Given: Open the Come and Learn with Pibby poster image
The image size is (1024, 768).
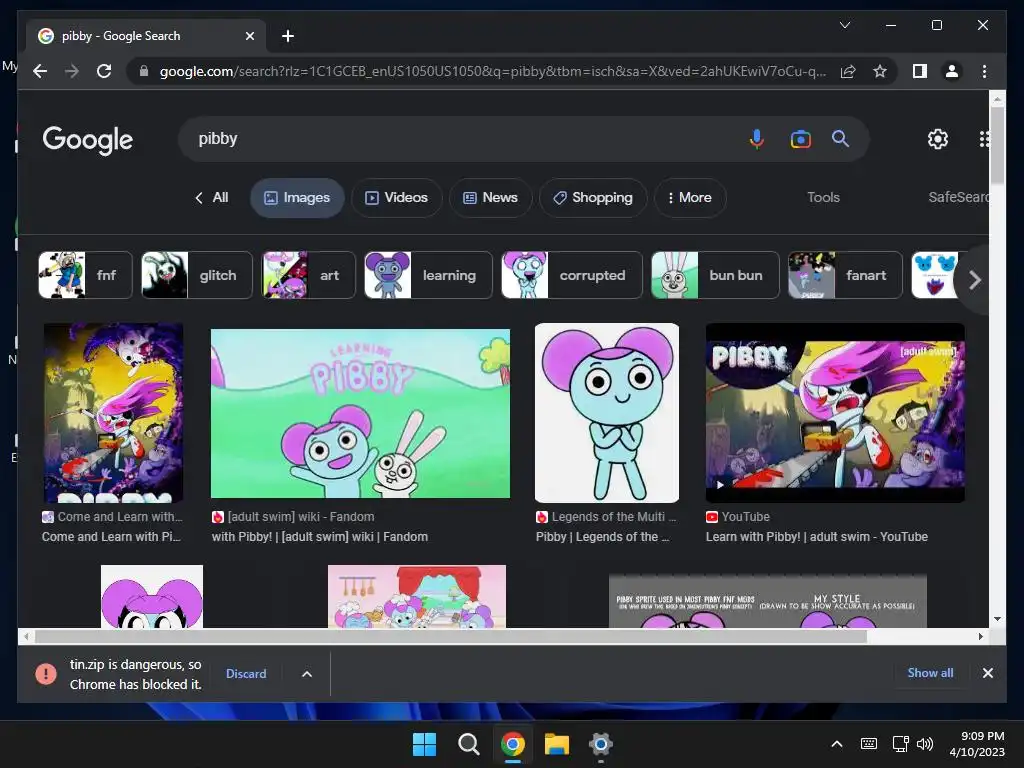Looking at the screenshot, I should 113,413.
